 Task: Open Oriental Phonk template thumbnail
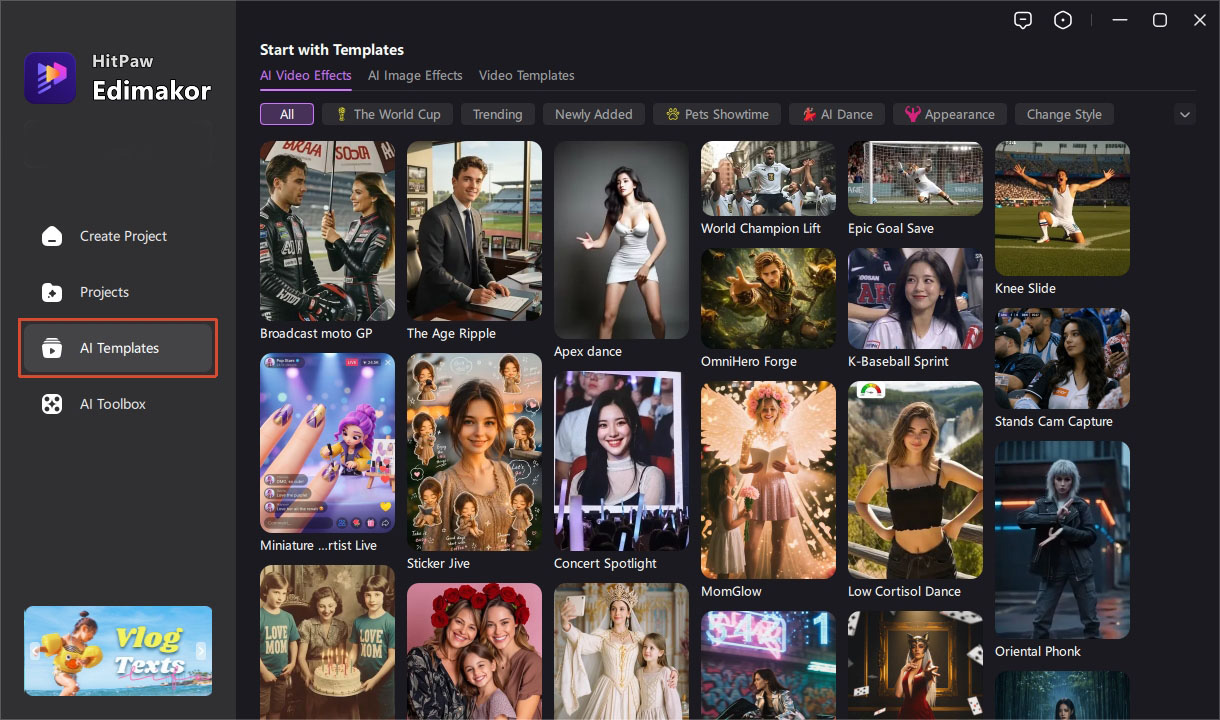tap(1062, 540)
